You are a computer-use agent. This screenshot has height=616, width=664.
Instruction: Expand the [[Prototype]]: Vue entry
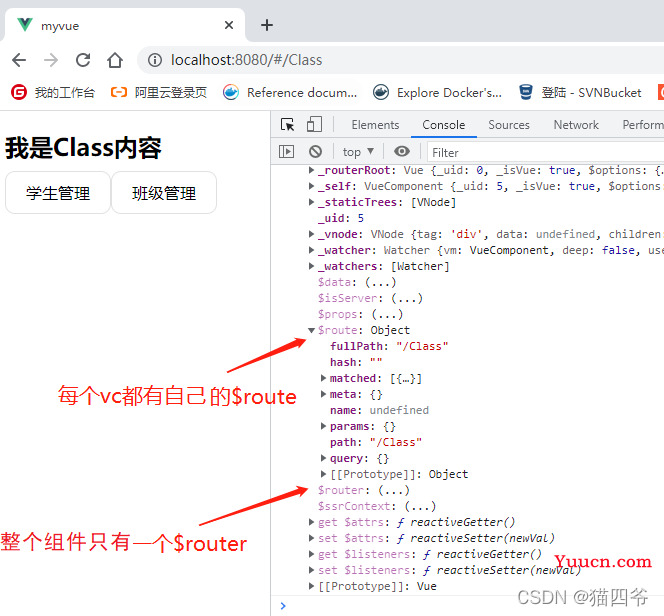[312, 586]
